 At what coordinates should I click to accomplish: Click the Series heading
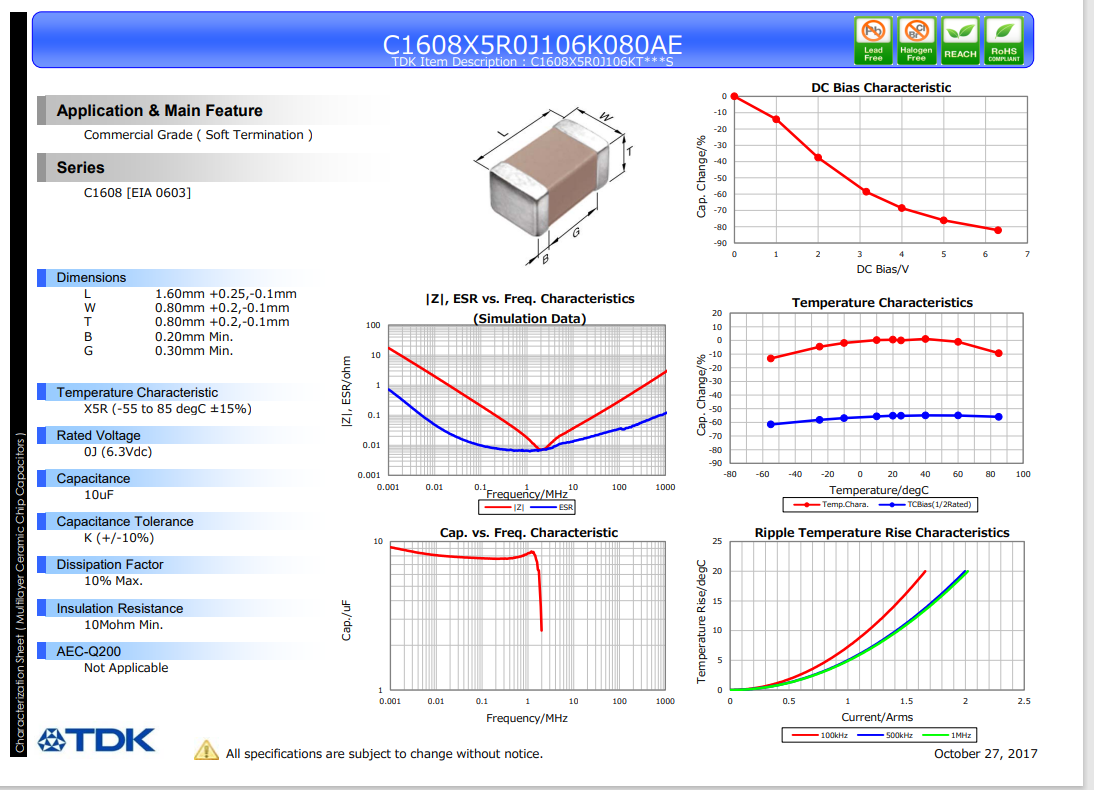point(80,167)
